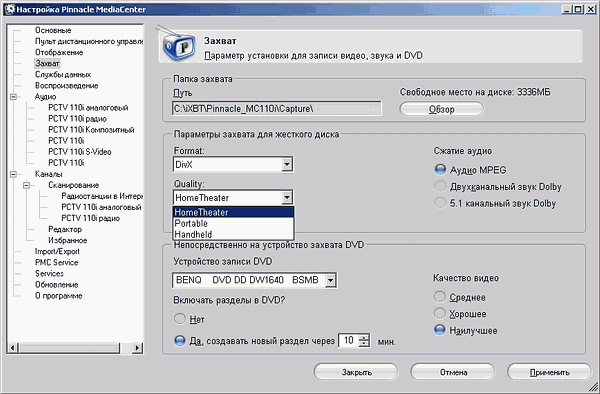600x394 pixels.
Task: Select Аудио tree label
Action: pyautogui.click(x=45, y=97)
